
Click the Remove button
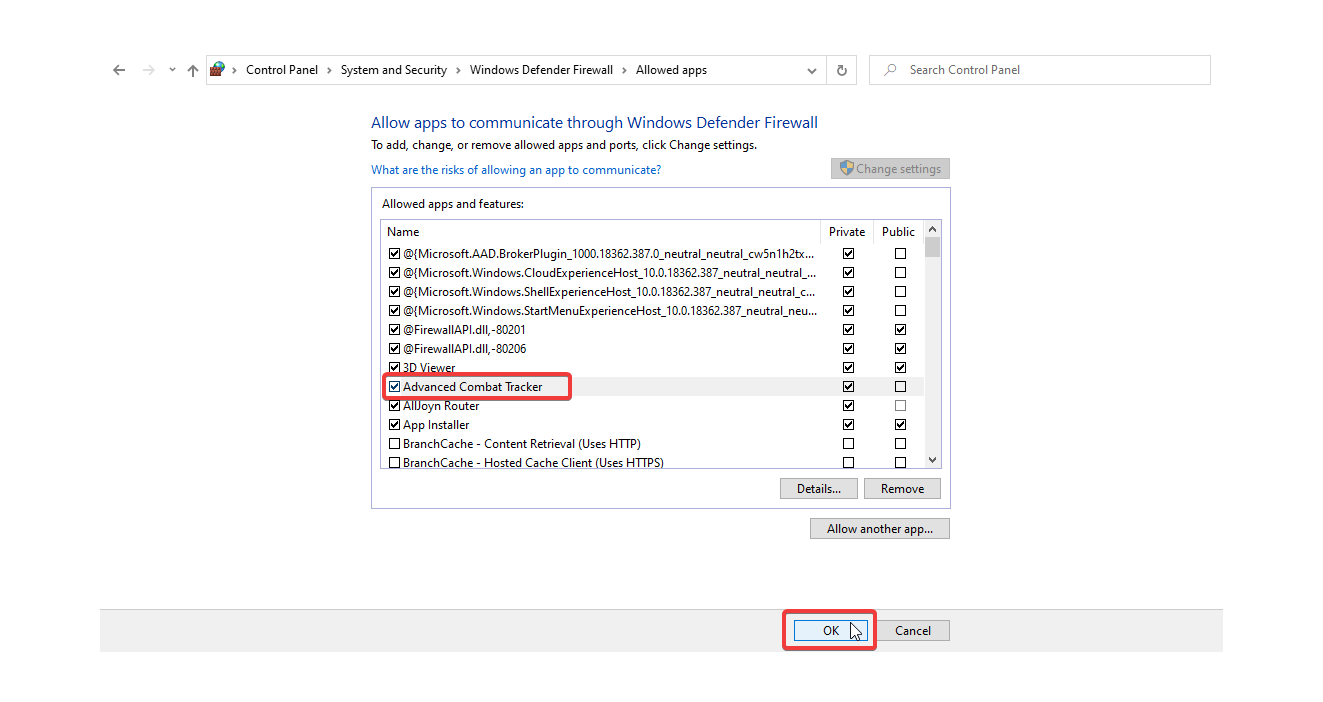pyautogui.click(x=902, y=489)
